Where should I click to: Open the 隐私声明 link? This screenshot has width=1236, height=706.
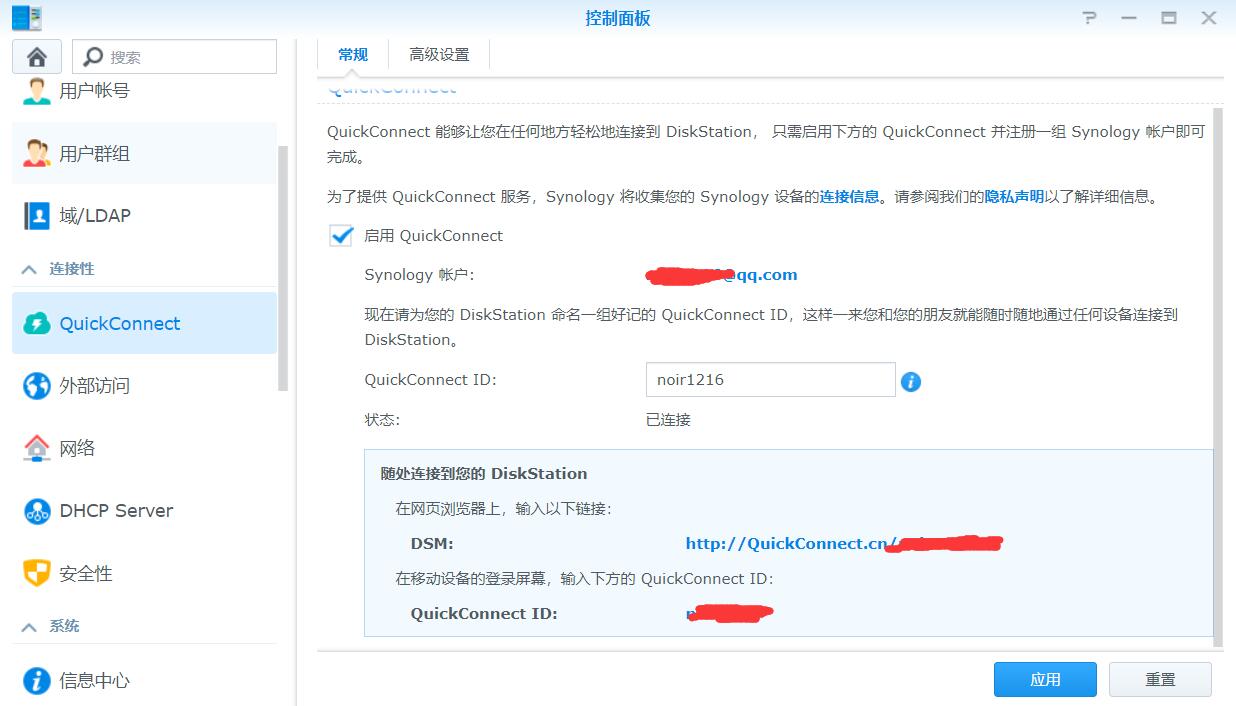1014,197
